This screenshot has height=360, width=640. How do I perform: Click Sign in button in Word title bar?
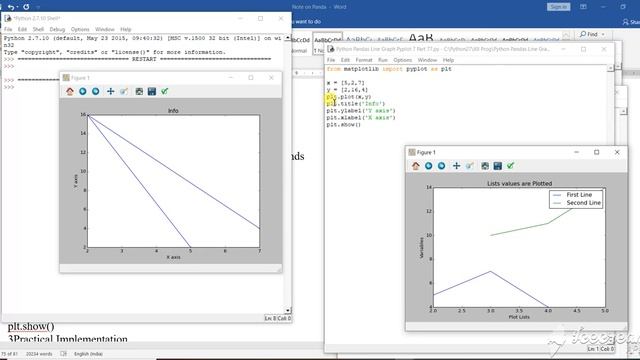558,7
